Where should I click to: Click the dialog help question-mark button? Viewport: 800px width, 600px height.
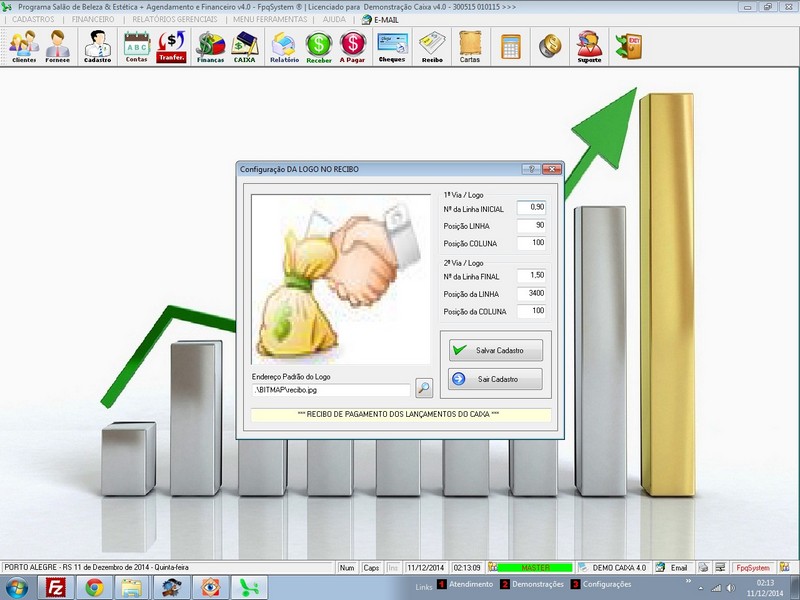pos(531,169)
